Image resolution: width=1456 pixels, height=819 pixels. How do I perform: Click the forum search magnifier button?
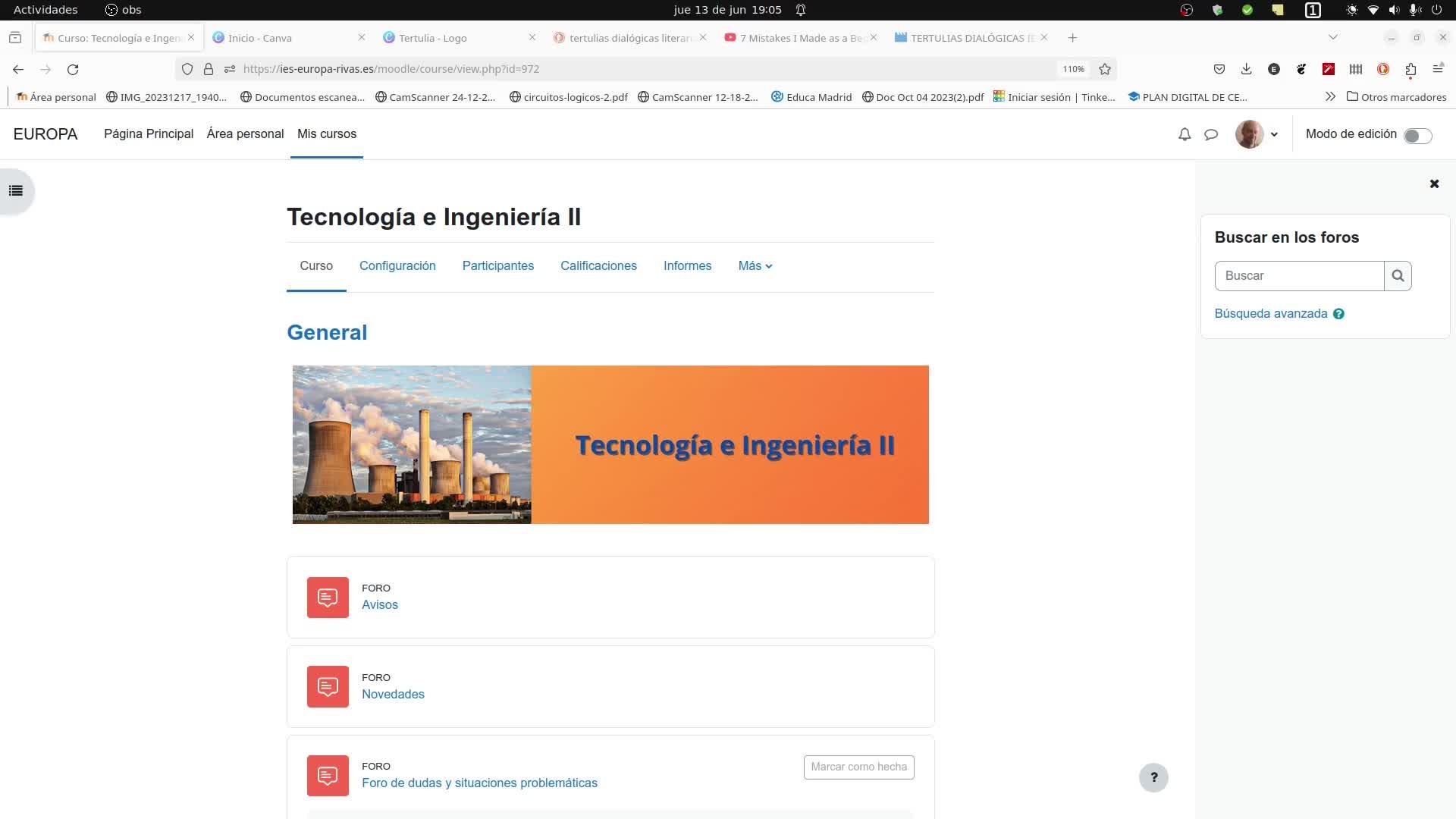click(1398, 276)
